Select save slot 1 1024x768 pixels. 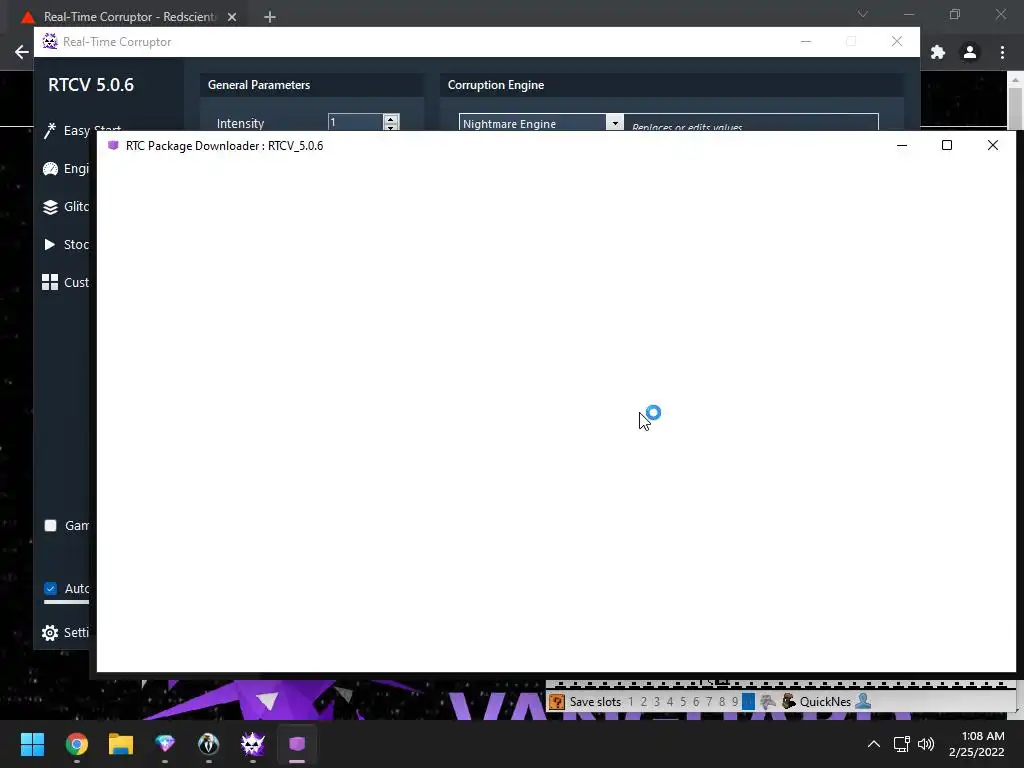[631, 701]
